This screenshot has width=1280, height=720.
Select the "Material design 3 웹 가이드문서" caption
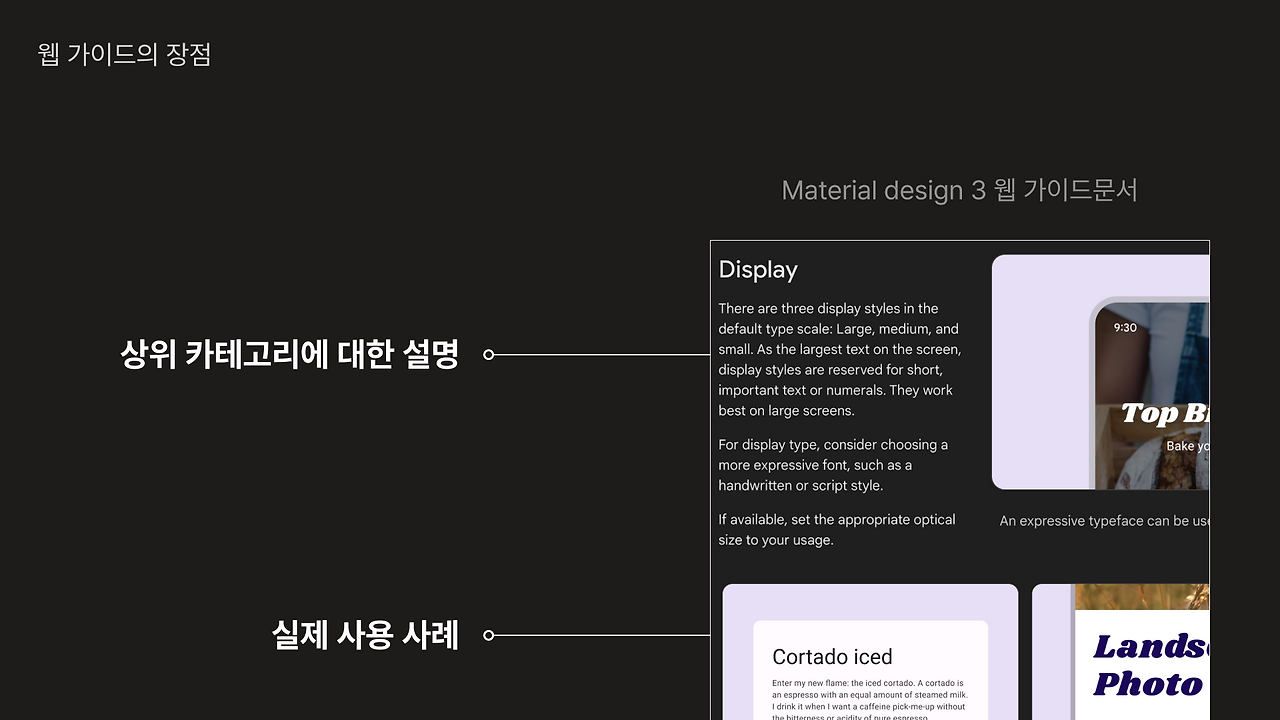click(x=959, y=190)
